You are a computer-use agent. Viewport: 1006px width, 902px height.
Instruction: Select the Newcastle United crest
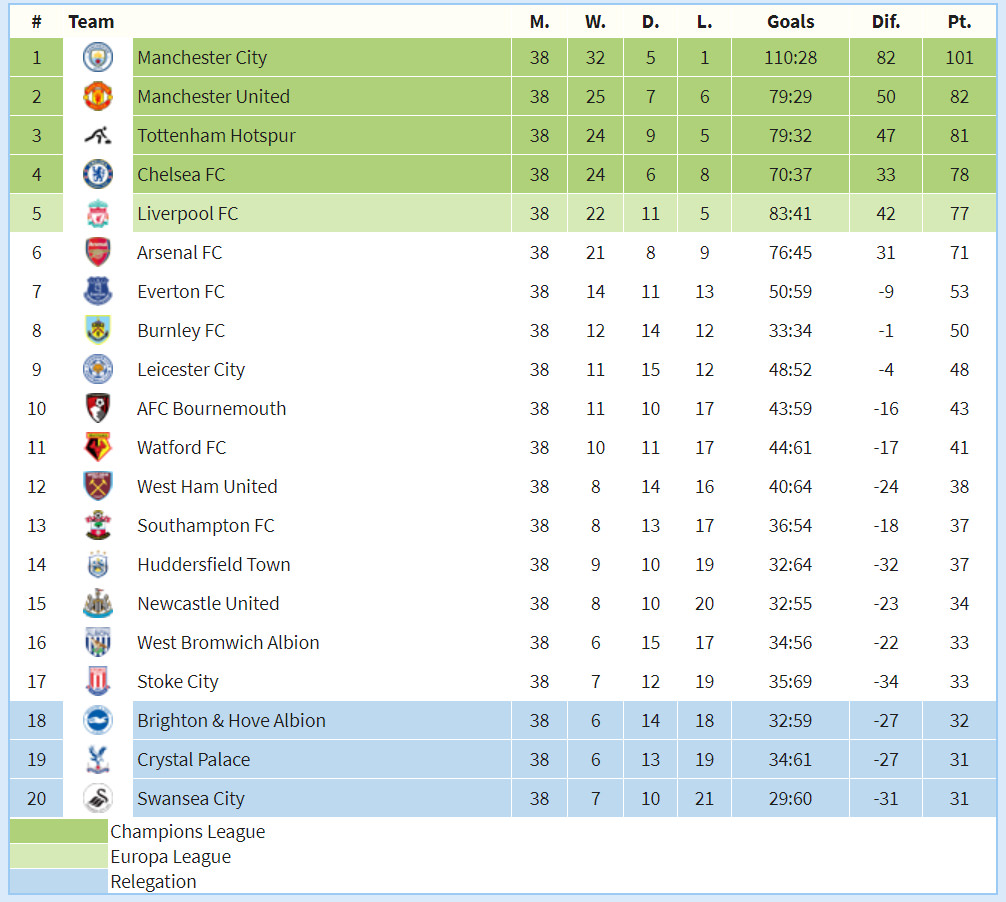coord(98,603)
